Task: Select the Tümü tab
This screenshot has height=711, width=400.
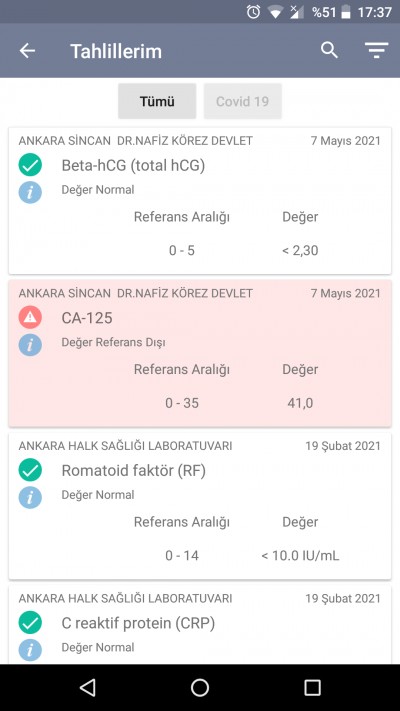Action: coord(157,101)
